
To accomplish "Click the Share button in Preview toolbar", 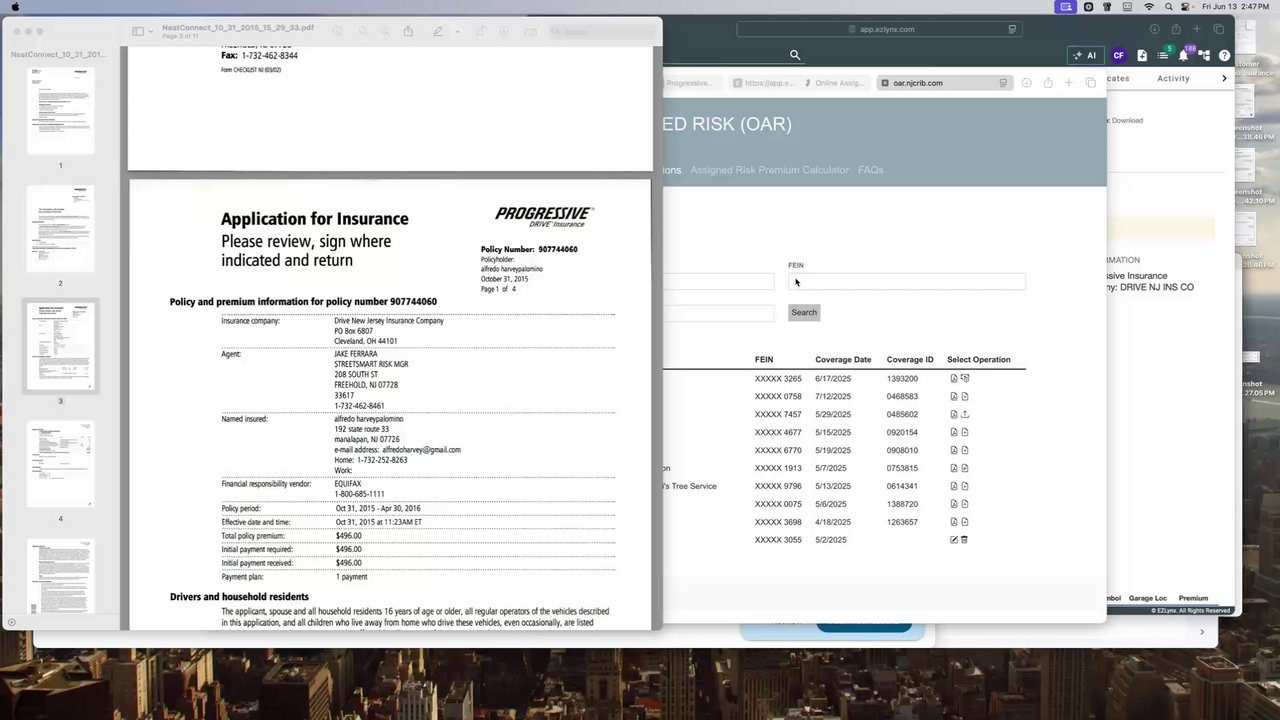I will pyautogui.click(x=408, y=31).
